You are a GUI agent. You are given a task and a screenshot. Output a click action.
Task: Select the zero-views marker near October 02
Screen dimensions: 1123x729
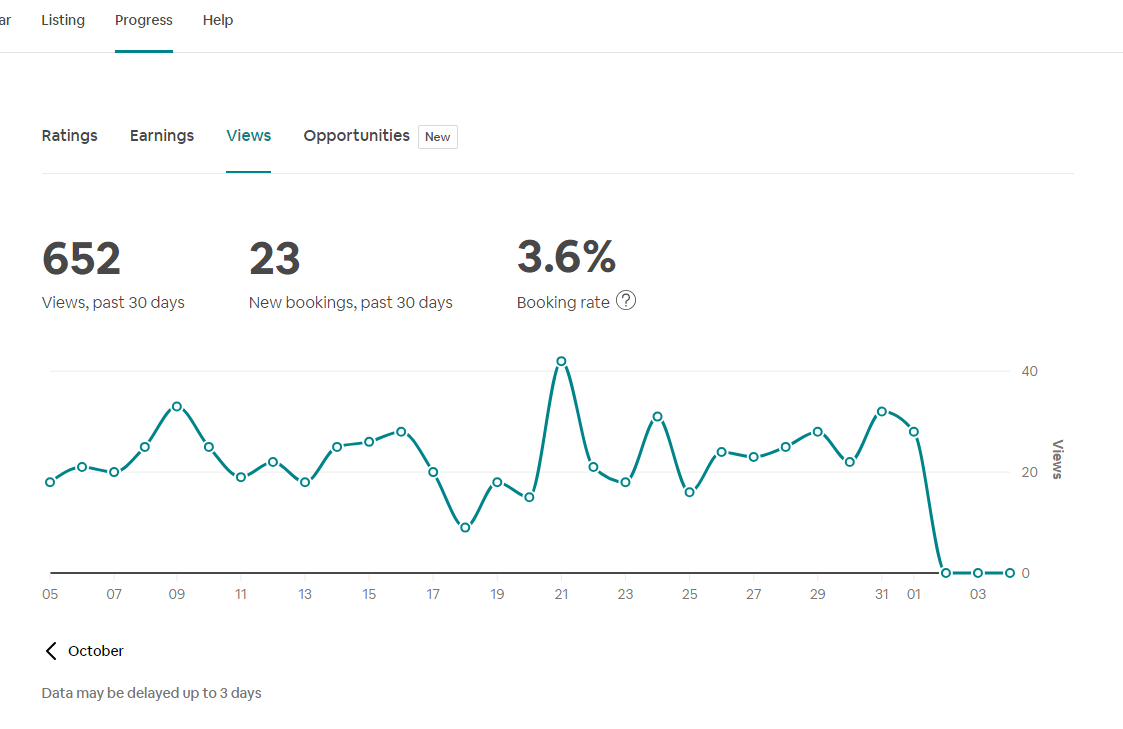[945, 572]
